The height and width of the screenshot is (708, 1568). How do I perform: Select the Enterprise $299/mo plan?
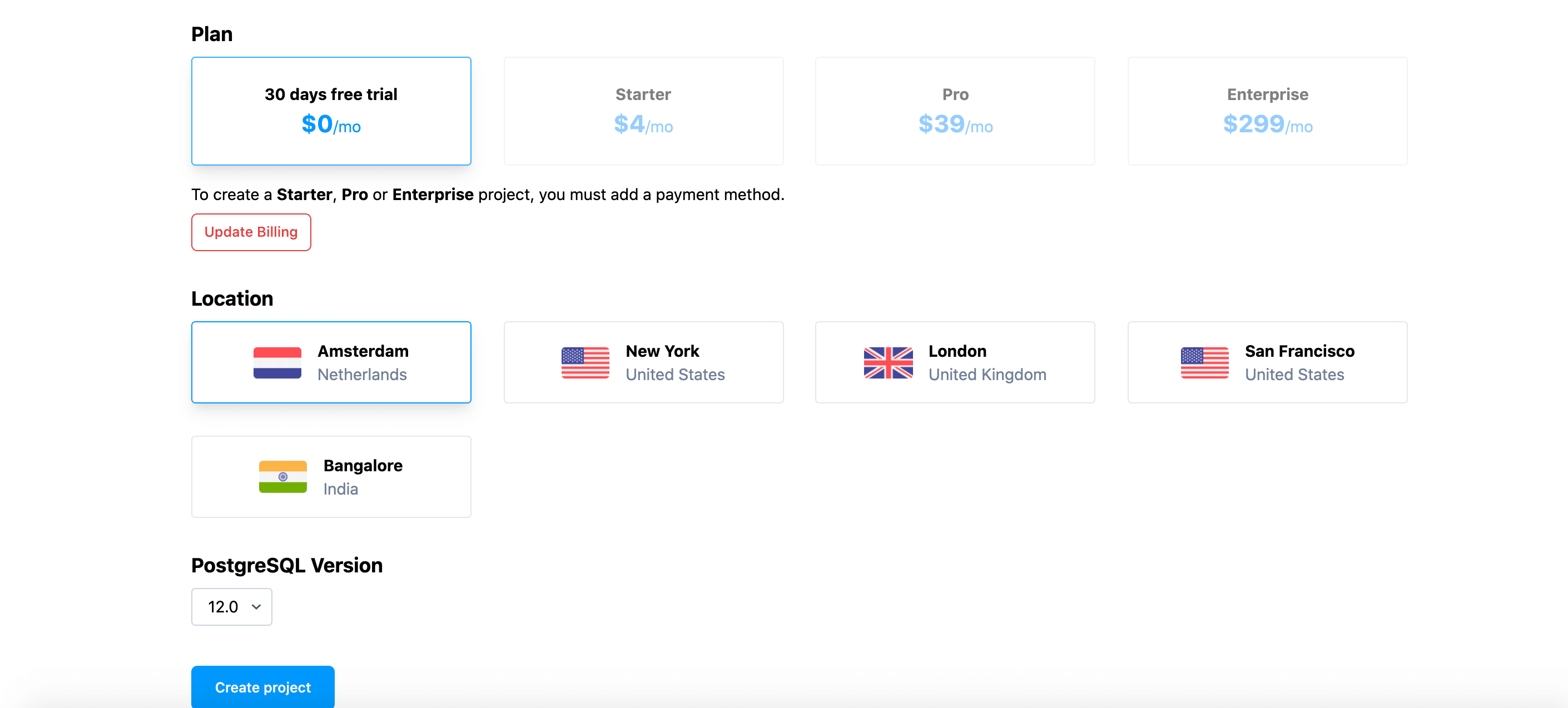tap(1267, 111)
